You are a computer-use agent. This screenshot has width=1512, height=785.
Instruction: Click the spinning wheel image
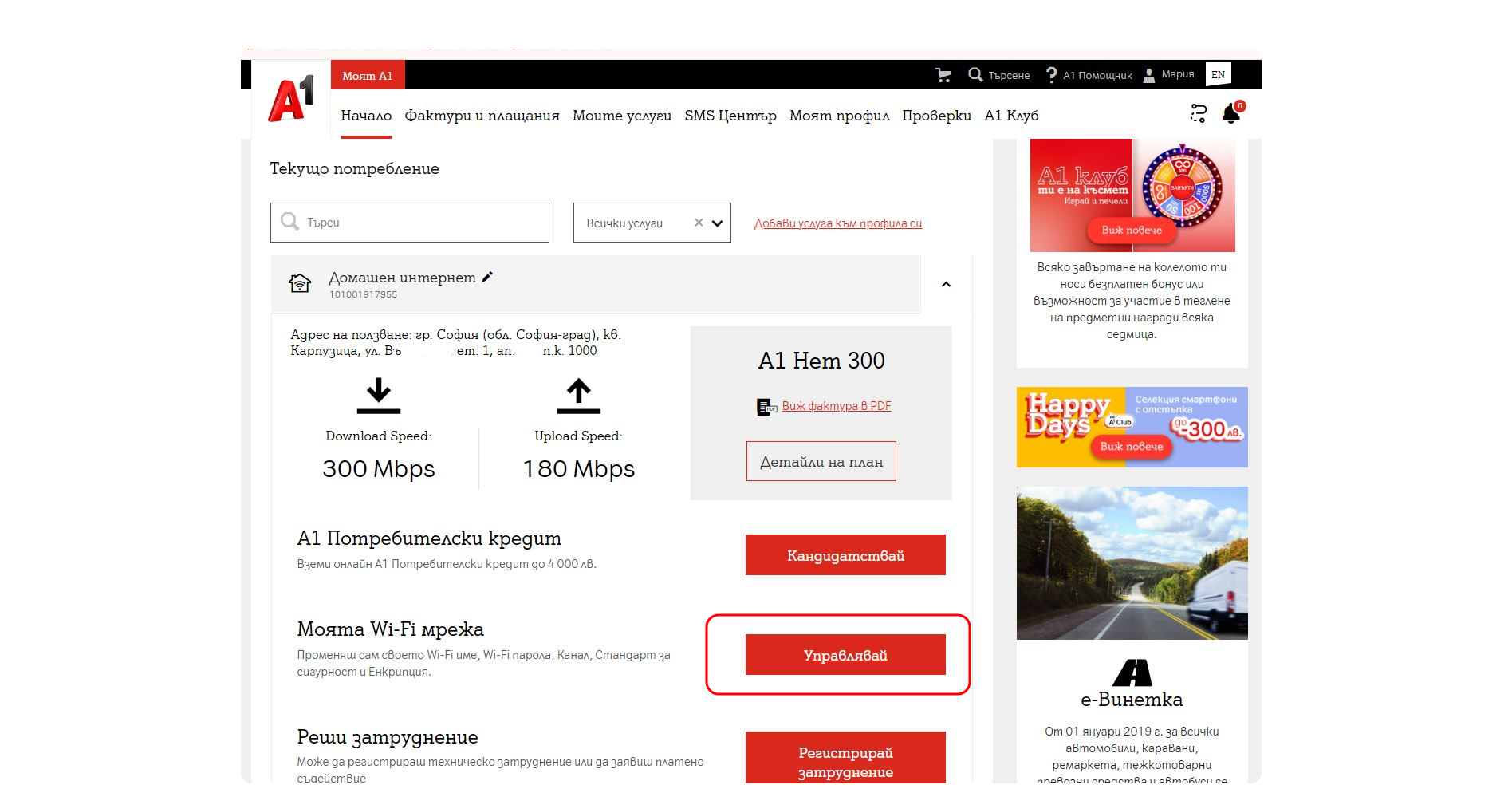point(1183,187)
